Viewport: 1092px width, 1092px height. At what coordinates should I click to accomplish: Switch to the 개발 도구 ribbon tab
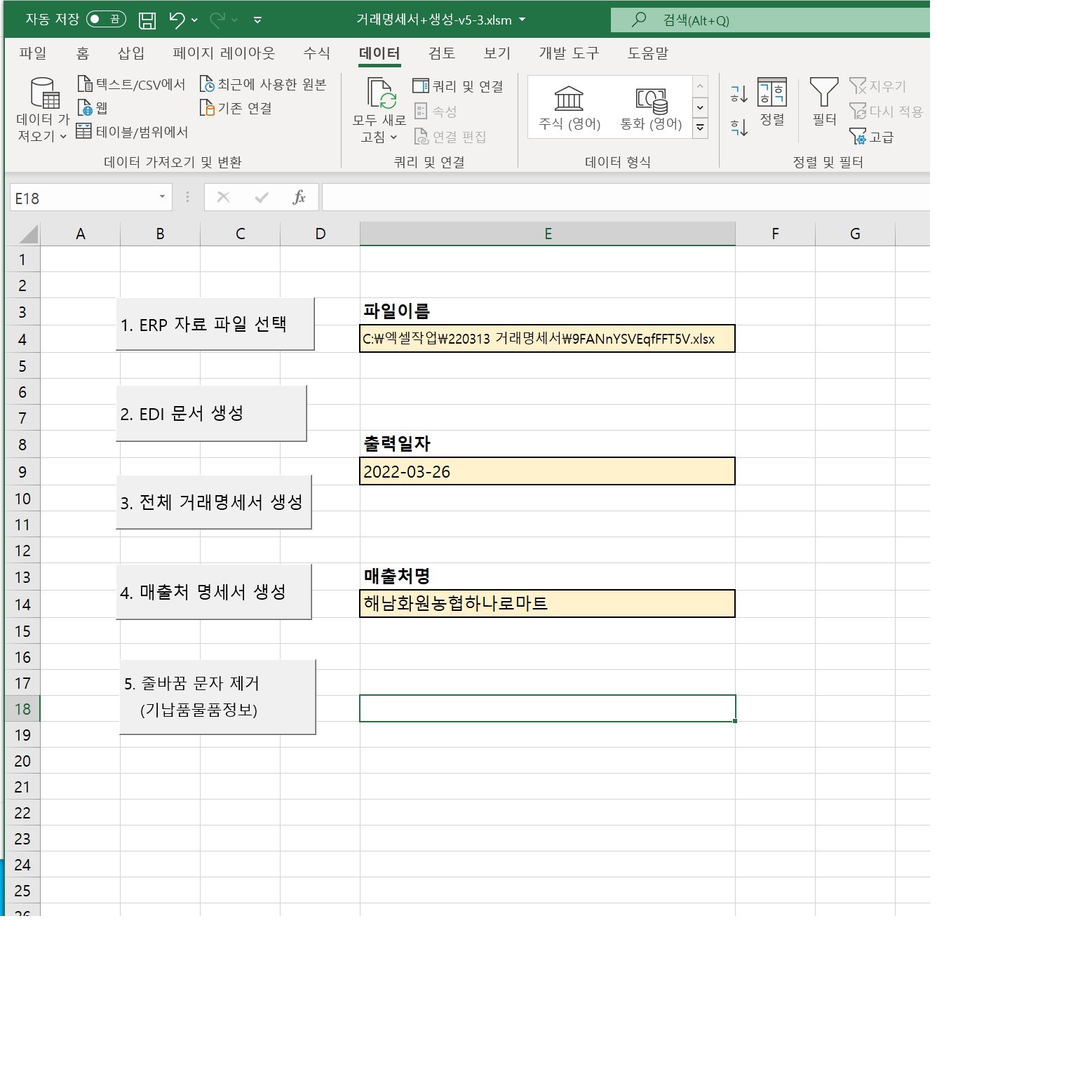568,53
